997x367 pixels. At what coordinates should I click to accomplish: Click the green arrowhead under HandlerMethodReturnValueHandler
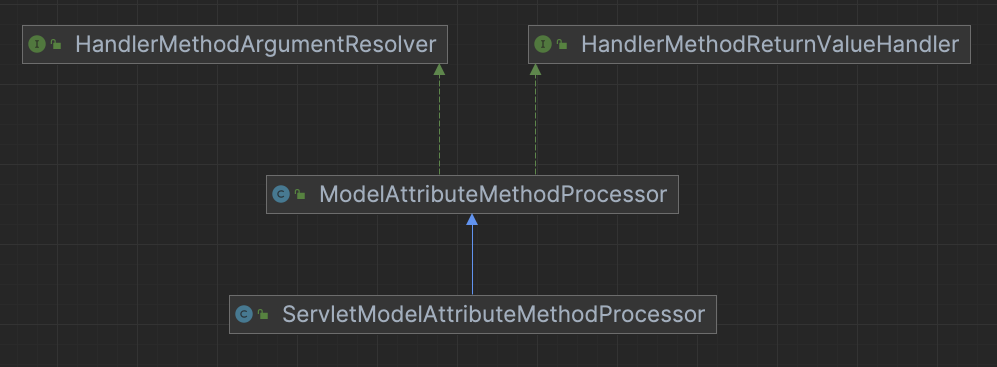535,69
